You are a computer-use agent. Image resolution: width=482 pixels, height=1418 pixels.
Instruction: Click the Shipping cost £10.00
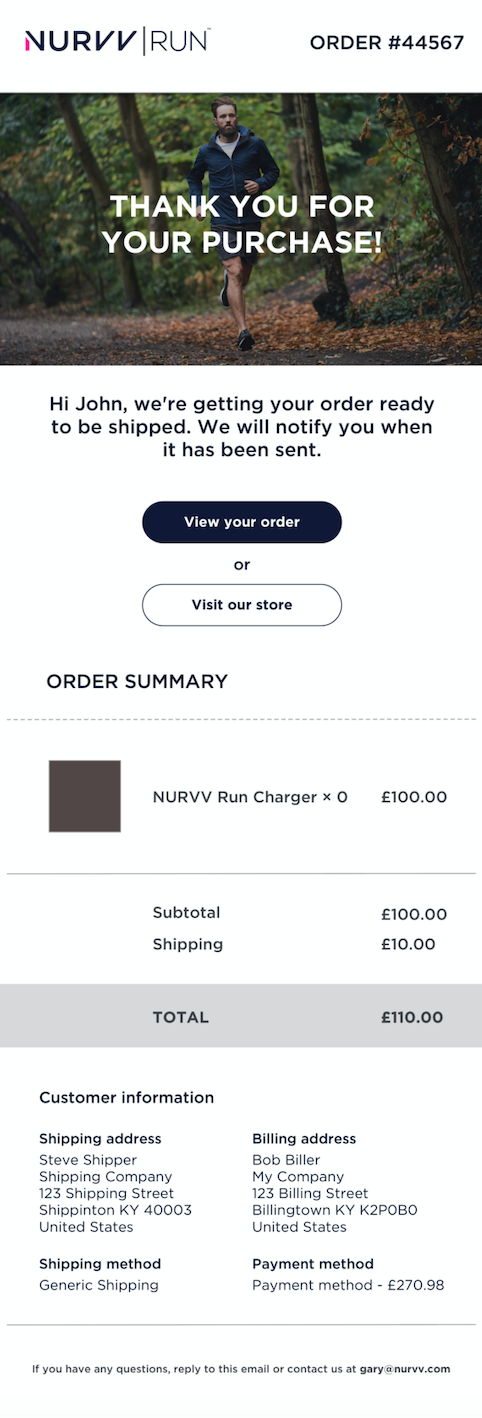pyautogui.click(x=408, y=944)
